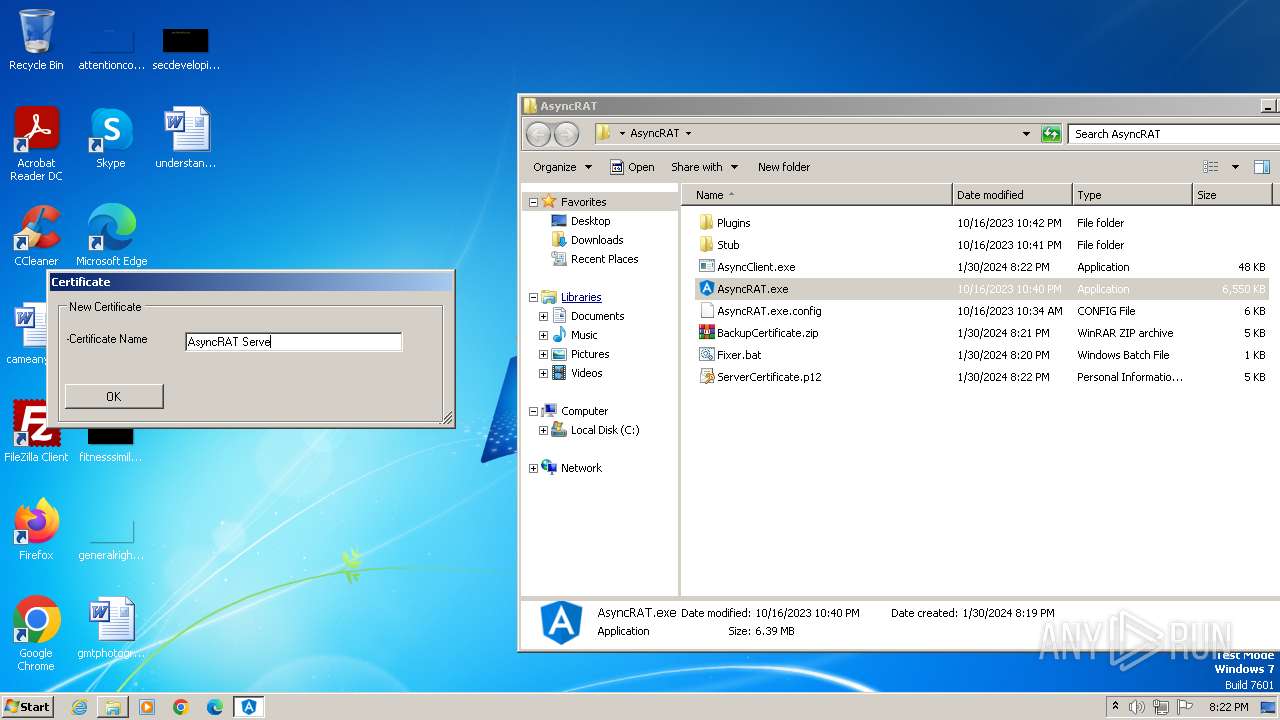Click the Explorer Forward navigation button
The image size is (1280, 720).
[566, 134]
